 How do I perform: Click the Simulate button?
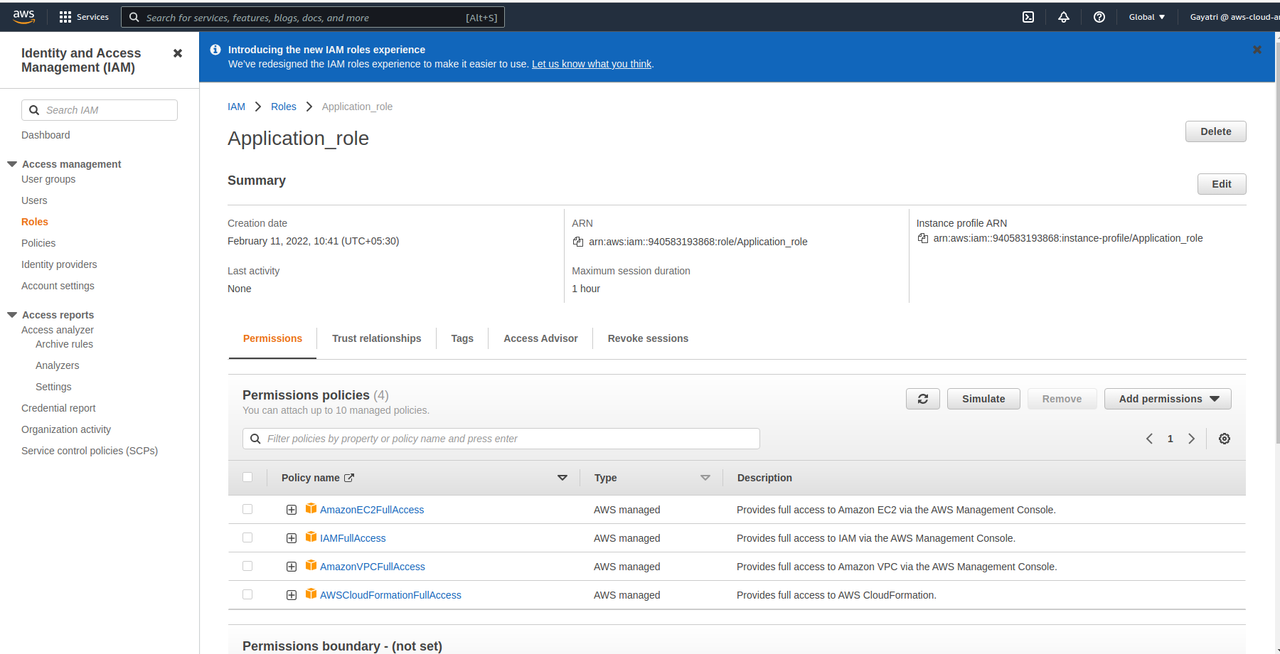[983, 399]
